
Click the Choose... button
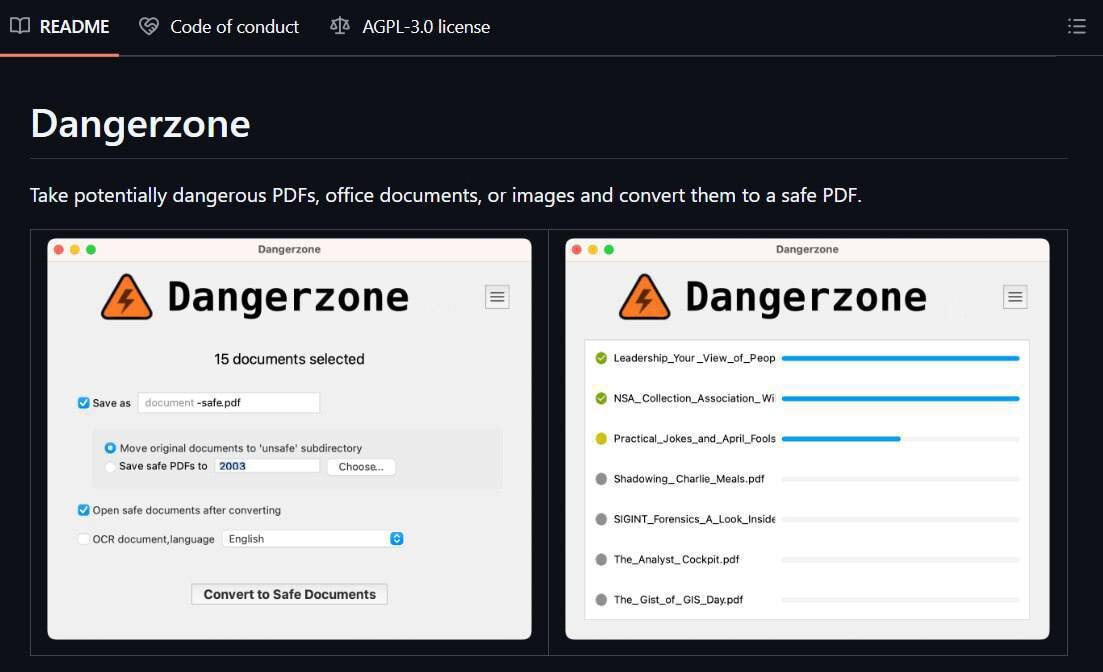pyautogui.click(x=361, y=467)
